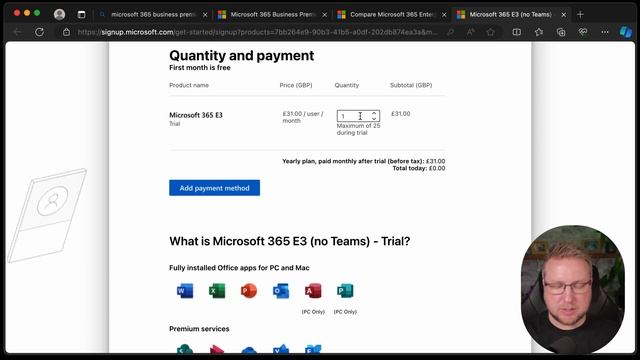640x360 pixels.
Task: Open the Copilot sidebar
Action: pos(625,32)
